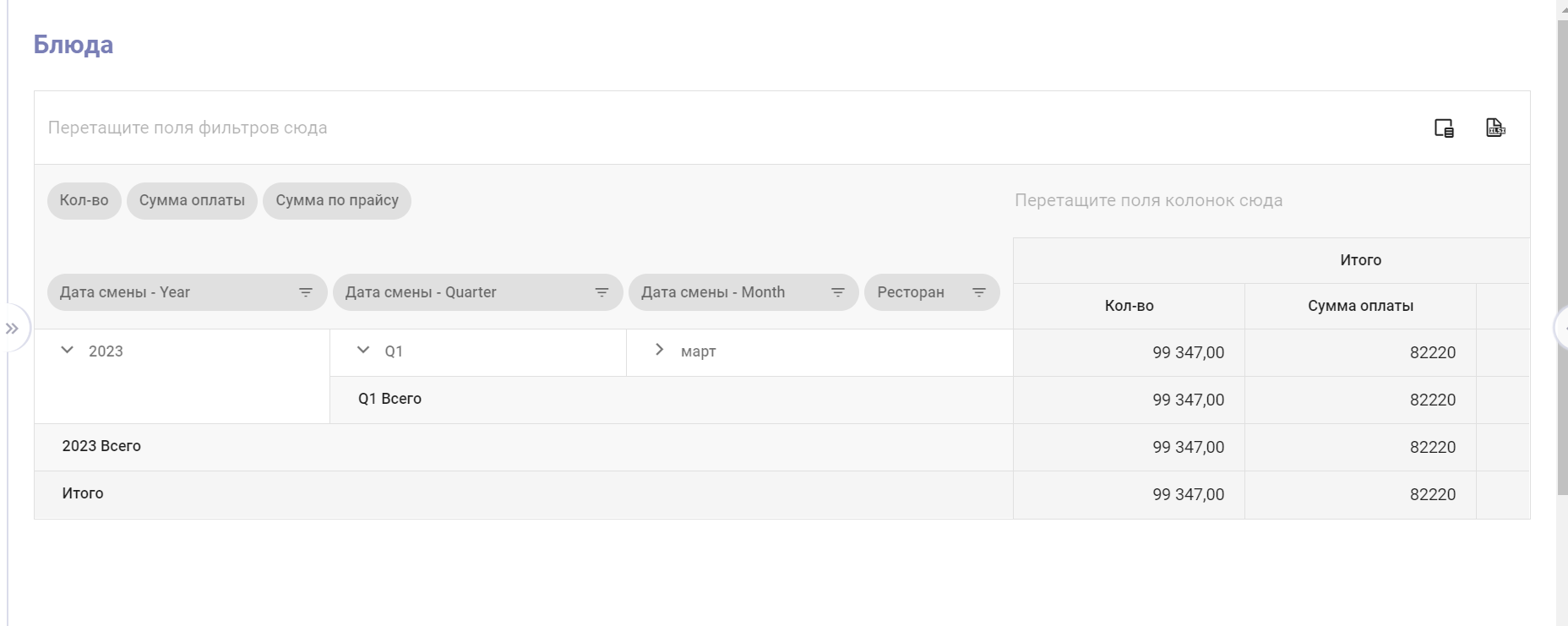Sort by the Кол-во column header

point(1129,306)
